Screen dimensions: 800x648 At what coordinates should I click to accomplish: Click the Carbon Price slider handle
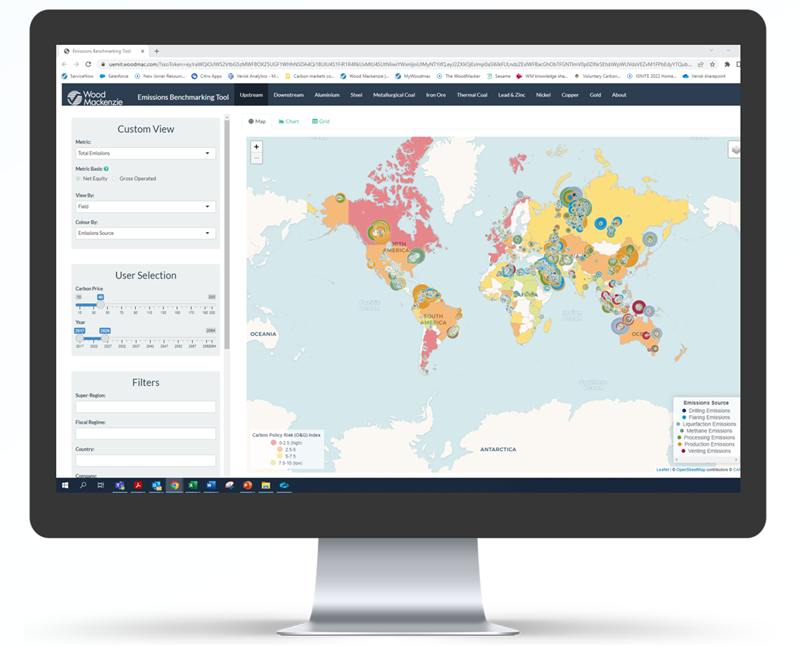[x=99, y=305]
